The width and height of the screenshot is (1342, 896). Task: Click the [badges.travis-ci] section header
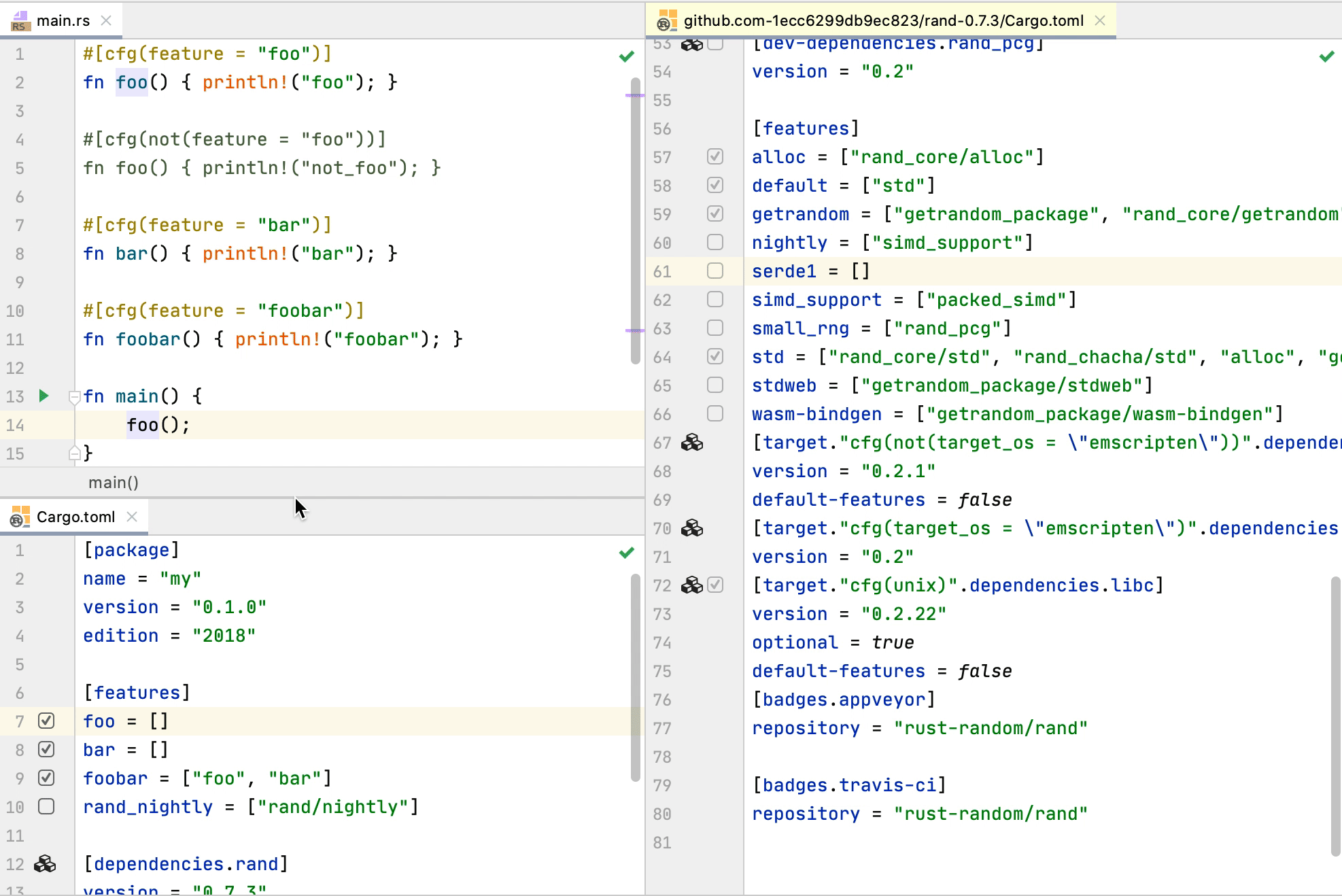point(849,785)
